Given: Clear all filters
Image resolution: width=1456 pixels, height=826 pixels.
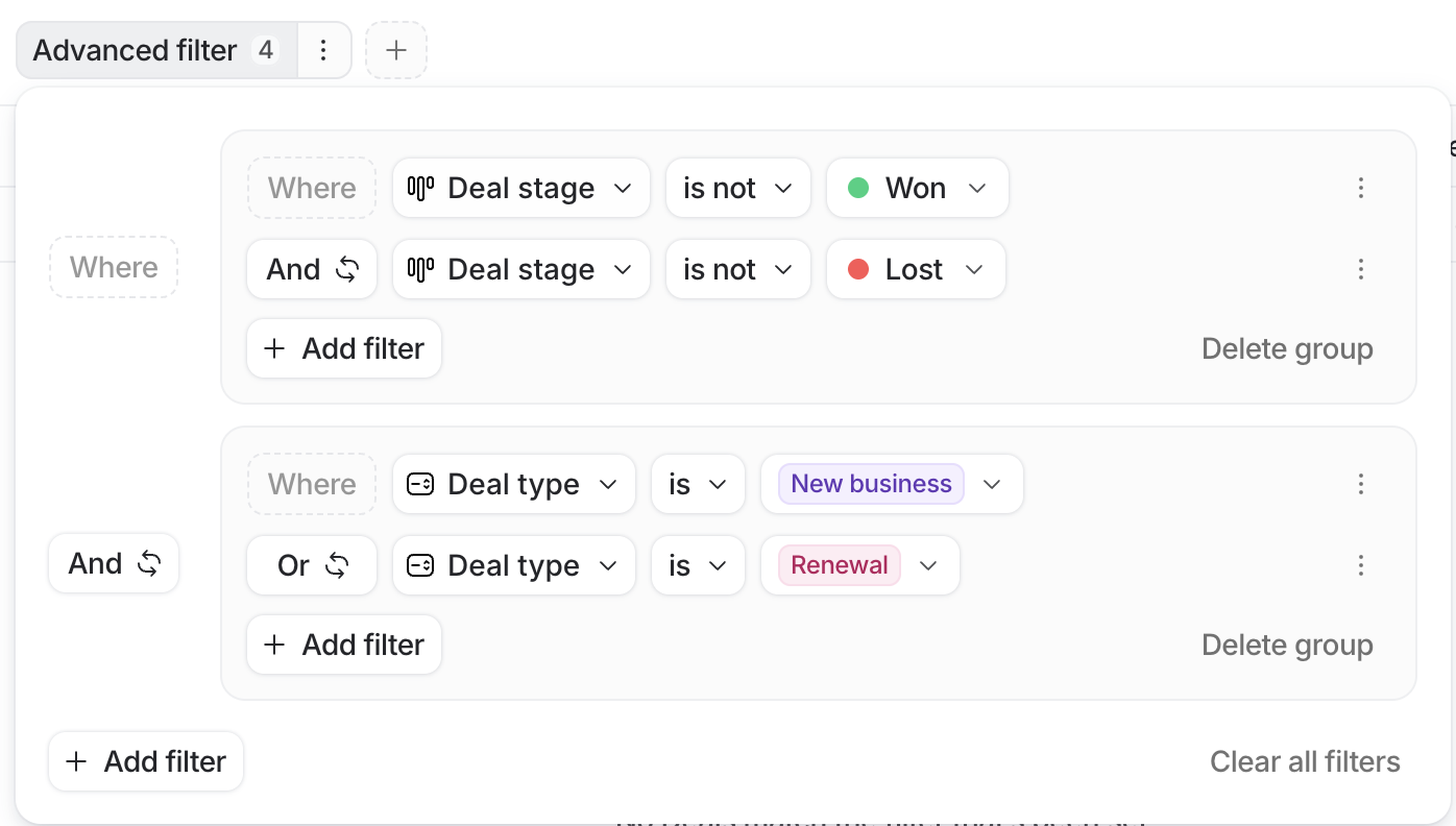Looking at the screenshot, I should (1304, 761).
